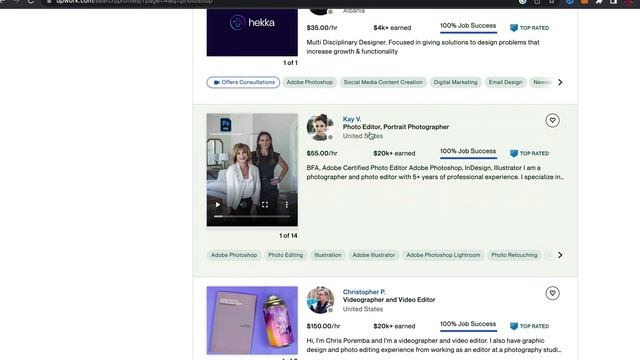Select the Adobe Photoshop tag in hekka card

[309, 82]
